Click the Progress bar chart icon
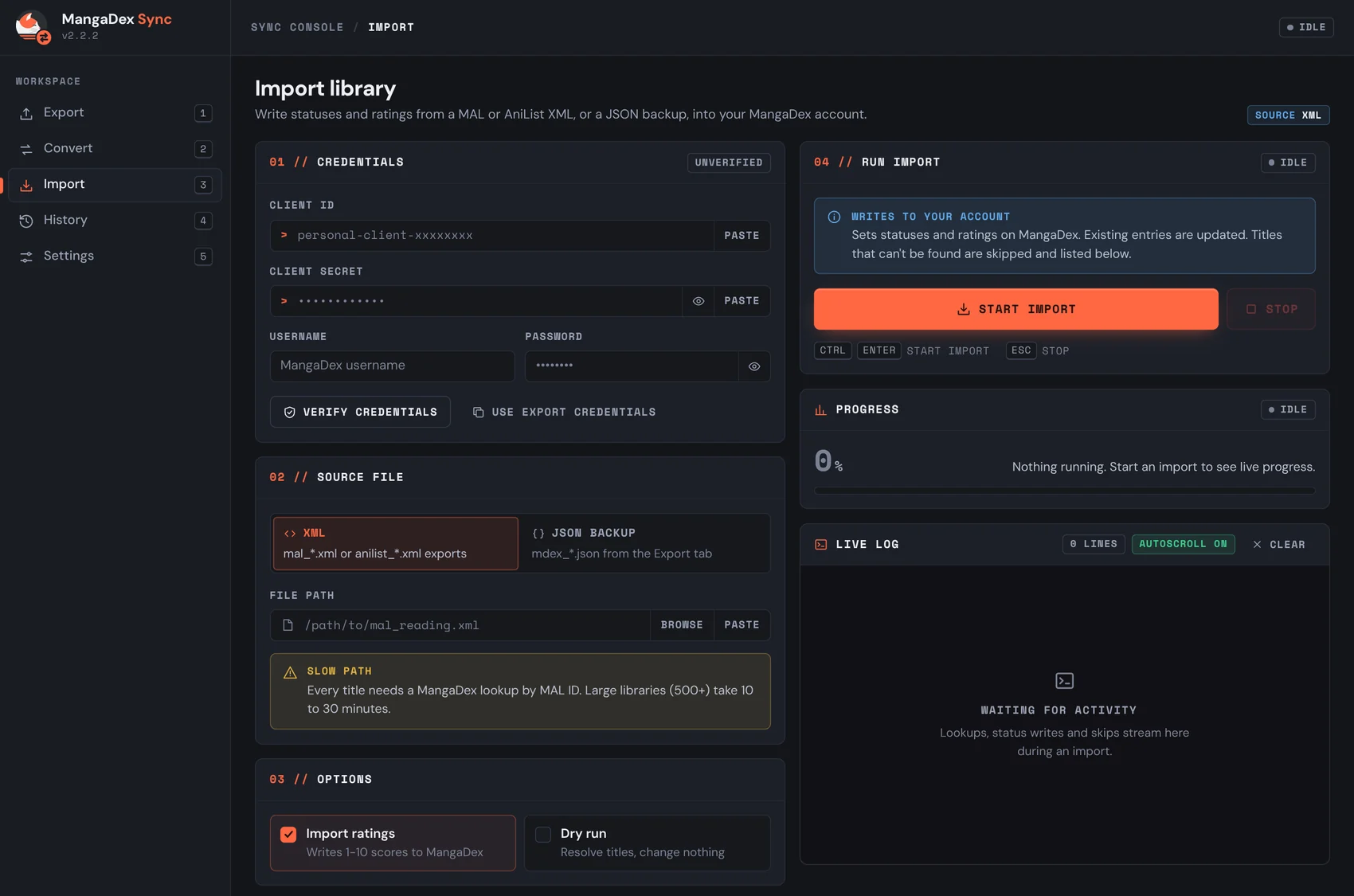1354x896 pixels. point(820,409)
